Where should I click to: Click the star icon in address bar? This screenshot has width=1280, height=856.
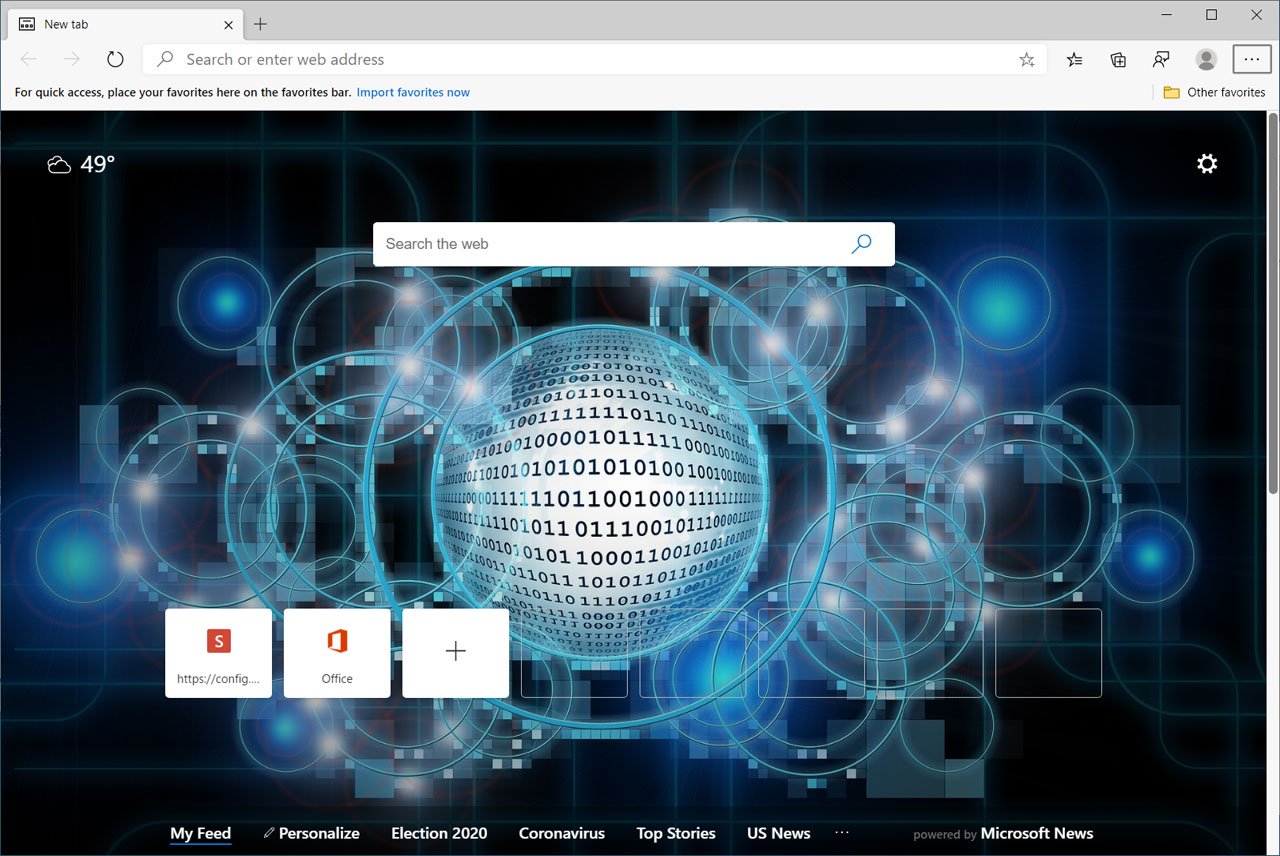pos(1026,60)
